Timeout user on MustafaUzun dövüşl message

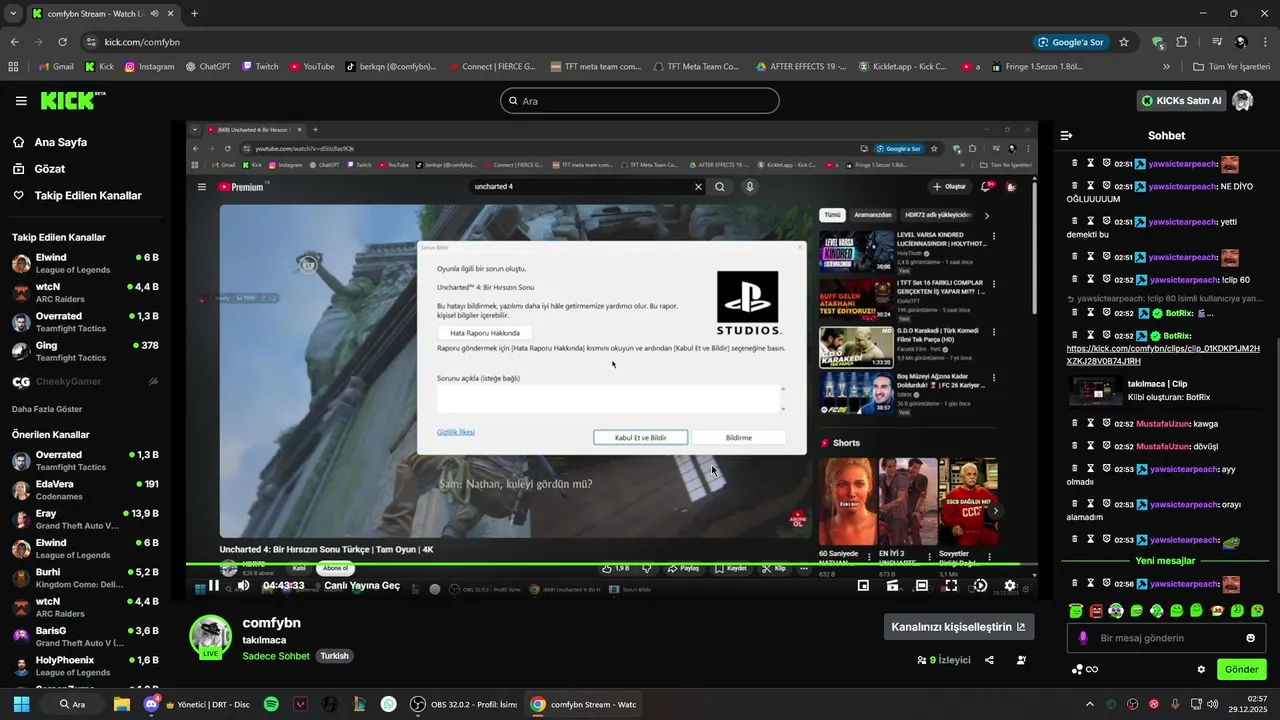[1091, 446]
